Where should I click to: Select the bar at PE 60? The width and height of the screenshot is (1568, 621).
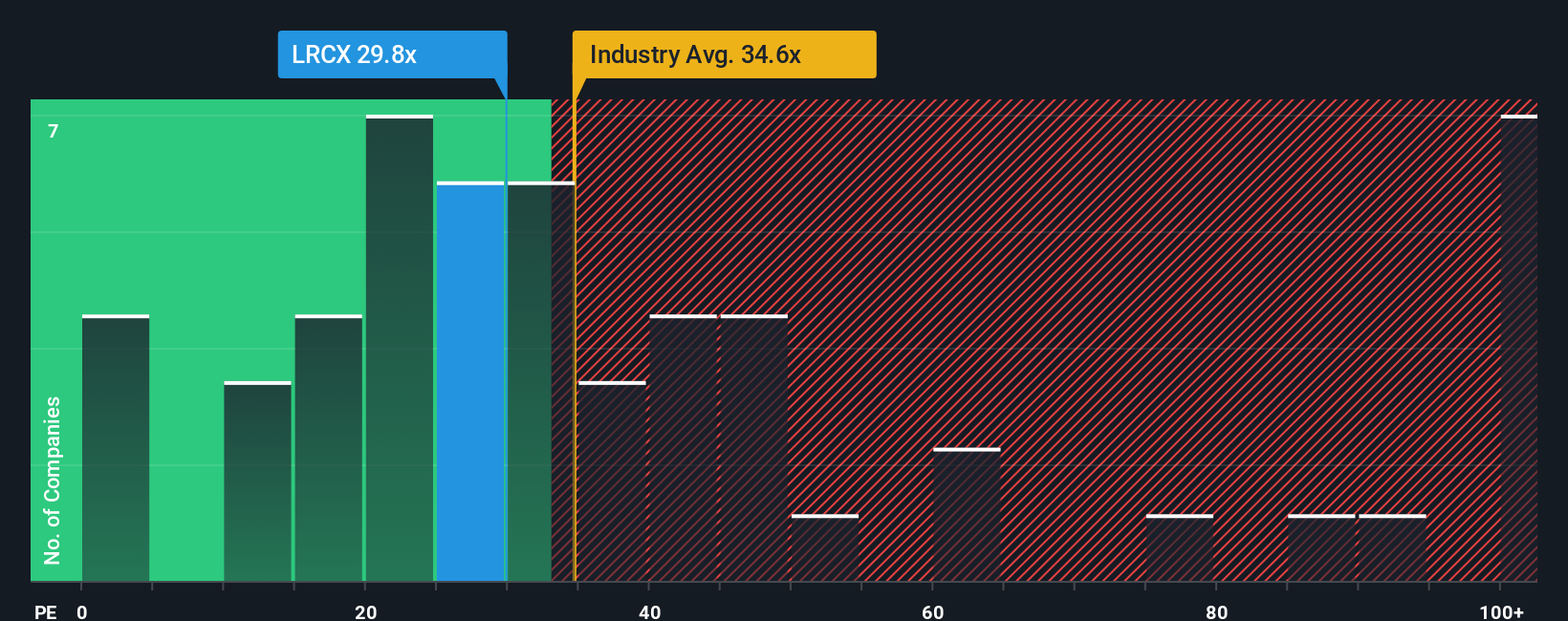click(x=967, y=515)
